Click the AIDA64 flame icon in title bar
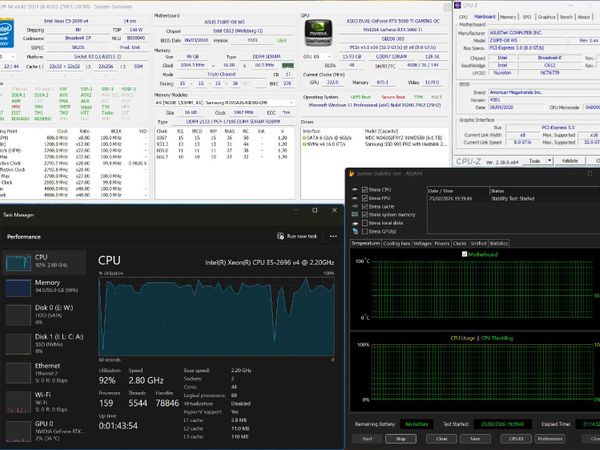This screenshot has width=600, height=450. pos(351,174)
